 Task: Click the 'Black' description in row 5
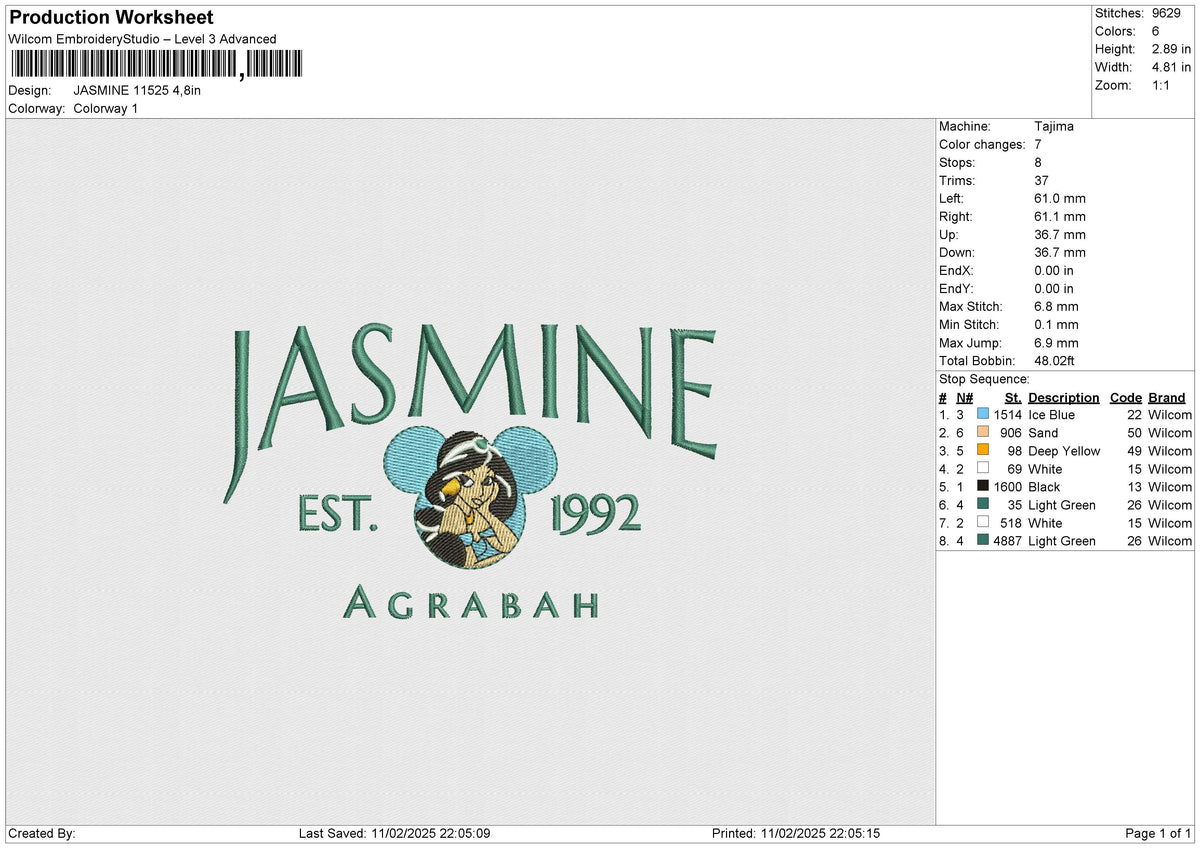1044,487
